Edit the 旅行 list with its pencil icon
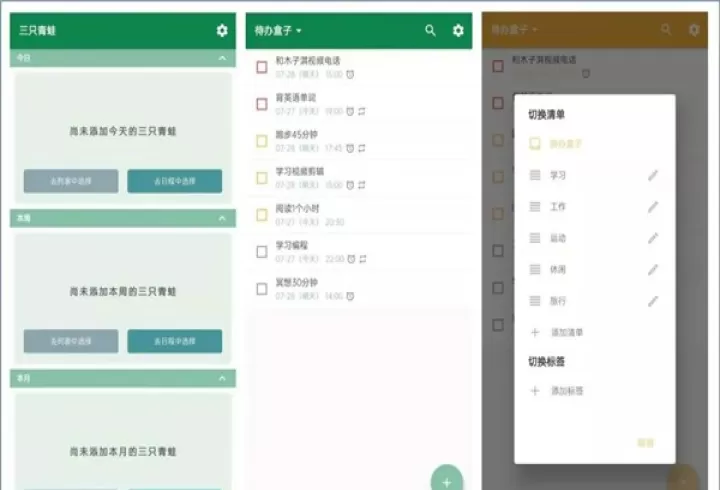Image resolution: width=720 pixels, height=490 pixels. coord(652,301)
